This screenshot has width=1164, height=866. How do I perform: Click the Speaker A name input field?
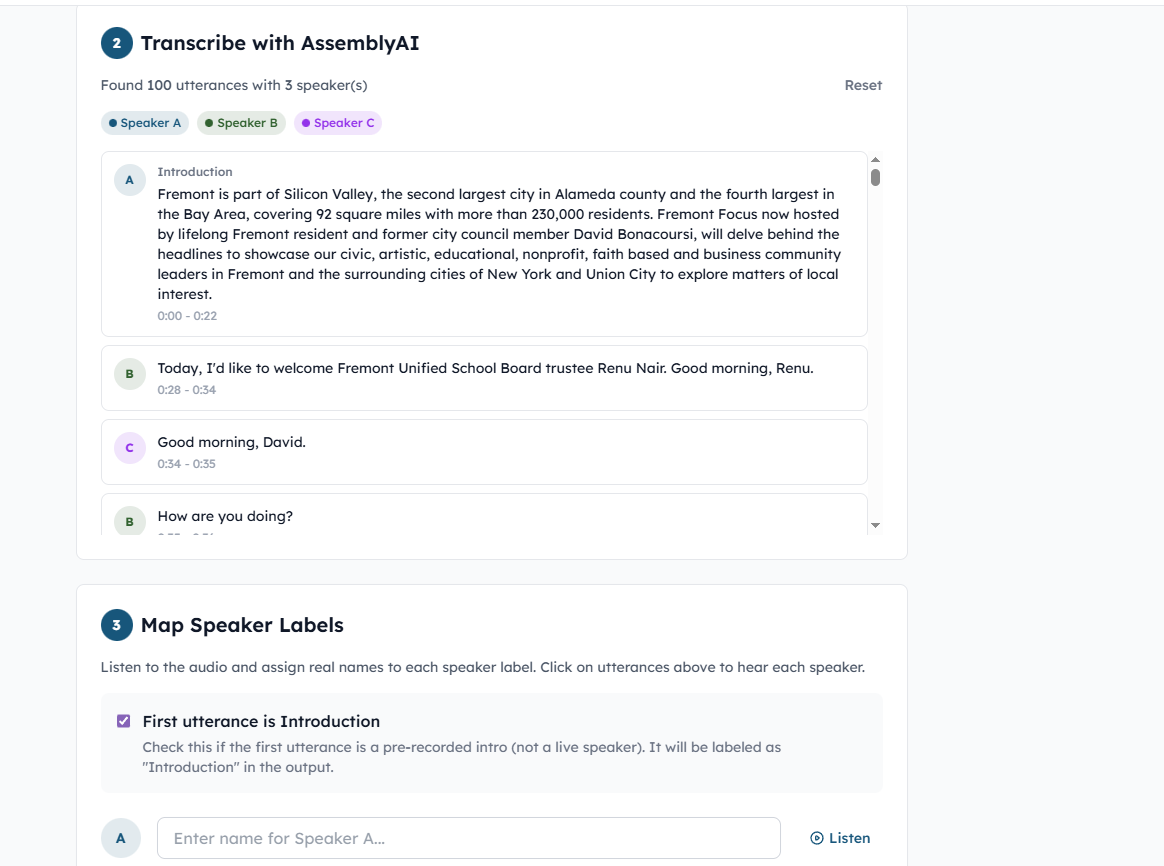468,838
